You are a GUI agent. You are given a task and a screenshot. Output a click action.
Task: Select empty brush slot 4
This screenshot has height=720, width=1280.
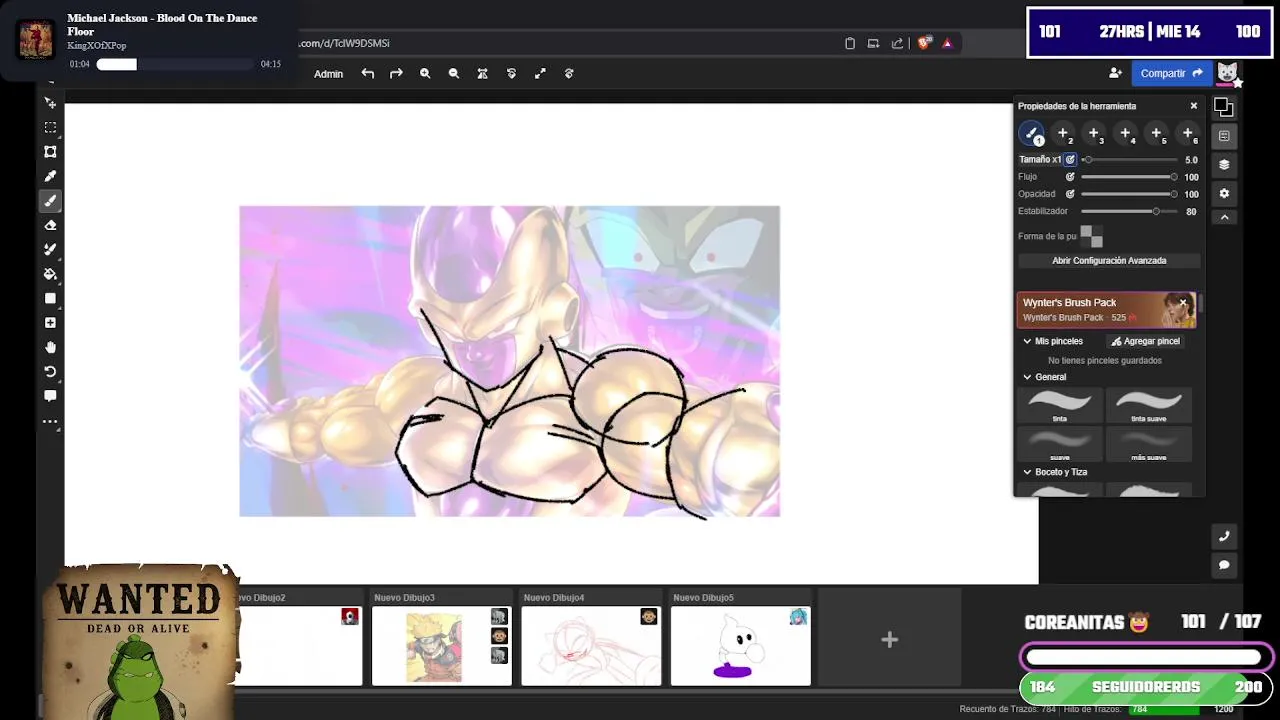tap(1126, 133)
